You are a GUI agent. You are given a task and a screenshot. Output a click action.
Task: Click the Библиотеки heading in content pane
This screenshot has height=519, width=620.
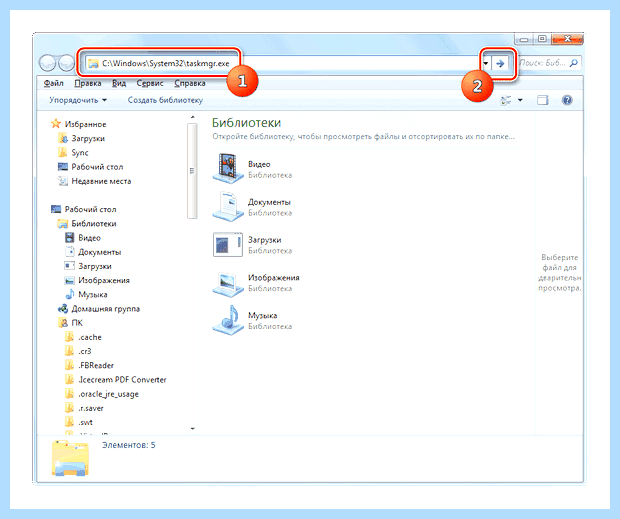point(246,123)
